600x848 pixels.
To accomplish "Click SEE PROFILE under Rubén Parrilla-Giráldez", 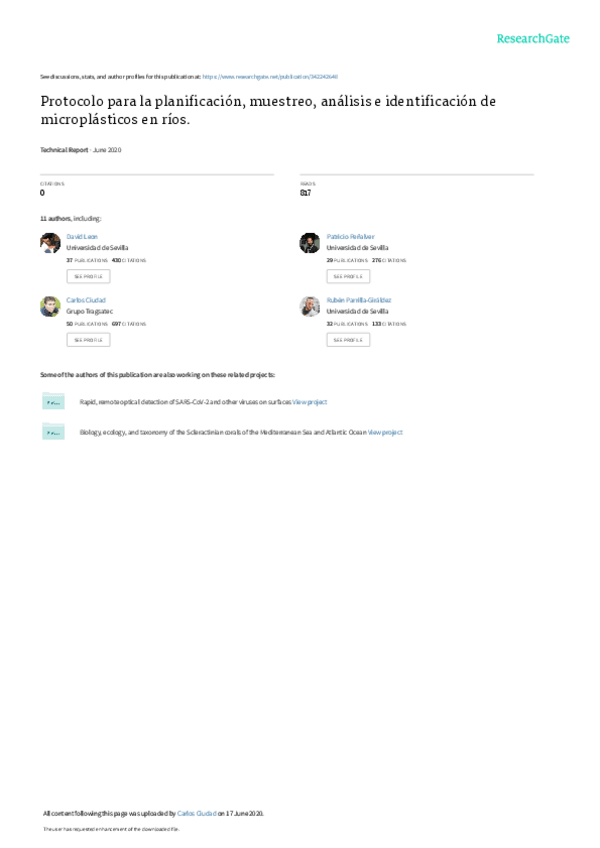I will (x=348, y=340).
